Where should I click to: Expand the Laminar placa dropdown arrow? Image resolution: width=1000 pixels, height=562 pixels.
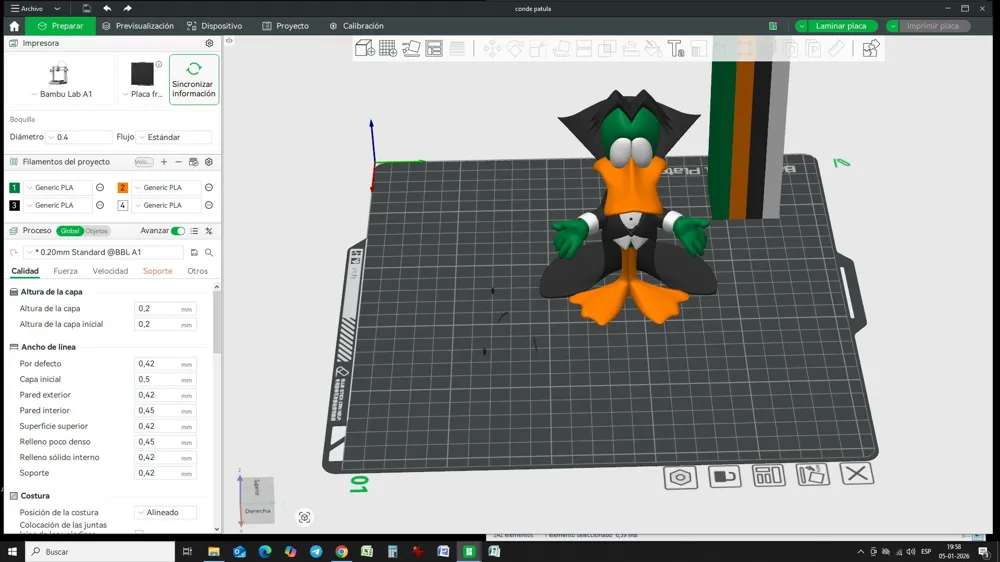coord(801,26)
